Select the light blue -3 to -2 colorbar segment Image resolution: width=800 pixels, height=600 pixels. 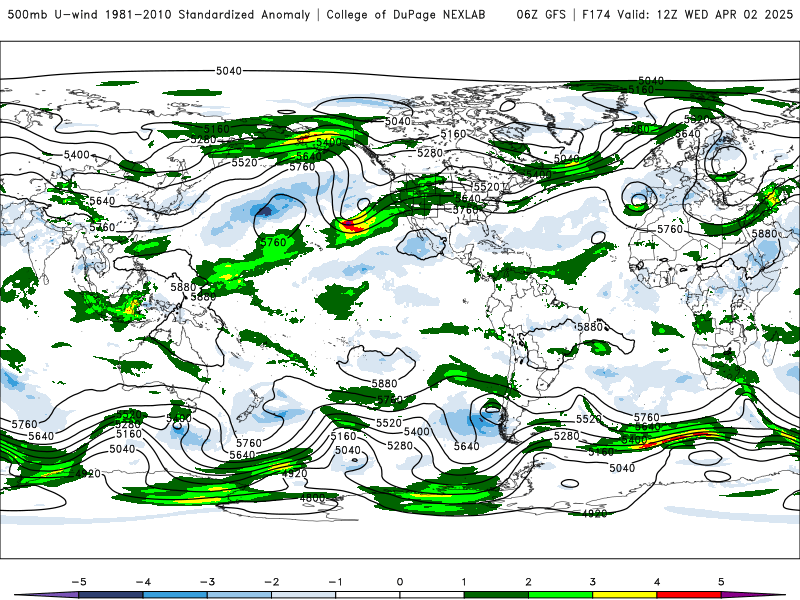[239, 595]
